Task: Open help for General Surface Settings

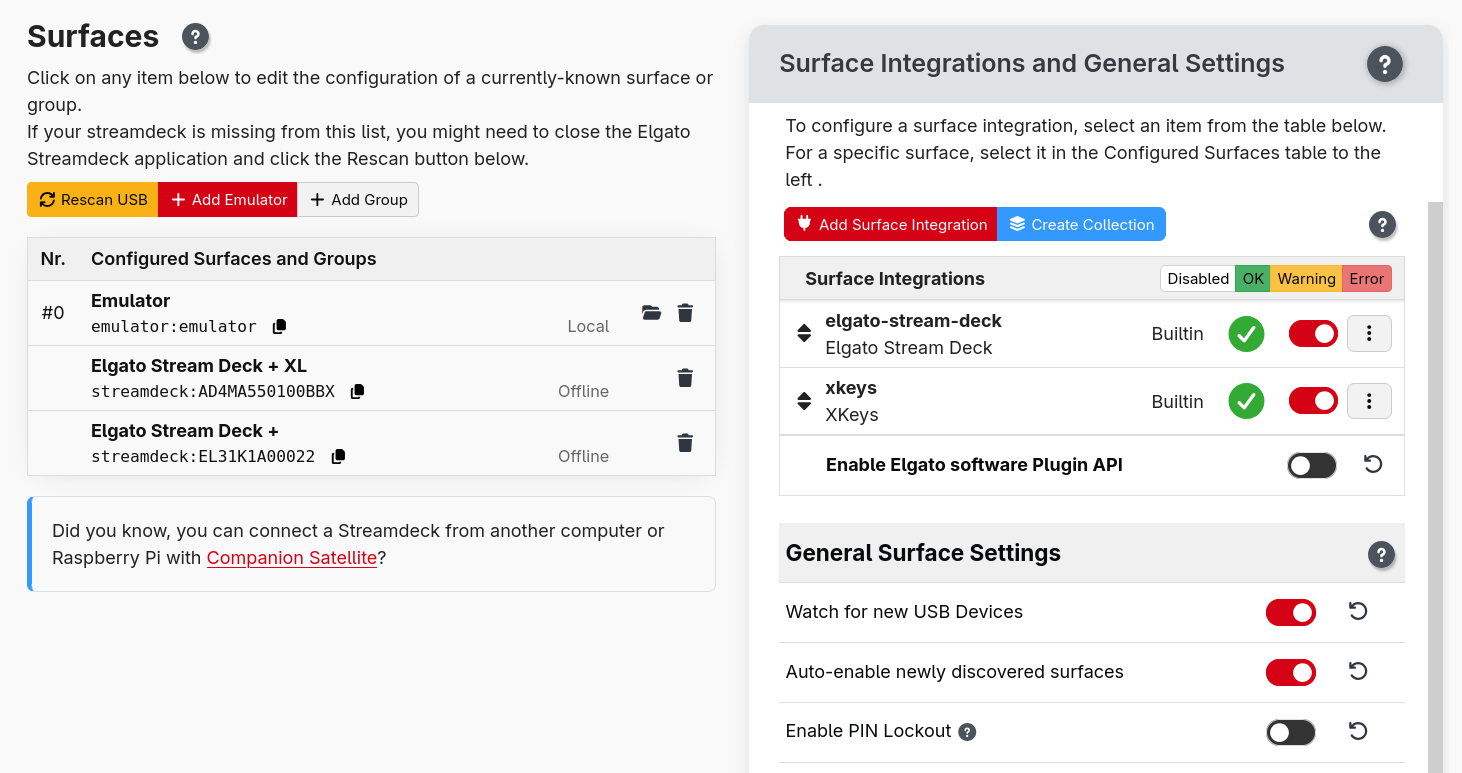Action: coord(1381,554)
